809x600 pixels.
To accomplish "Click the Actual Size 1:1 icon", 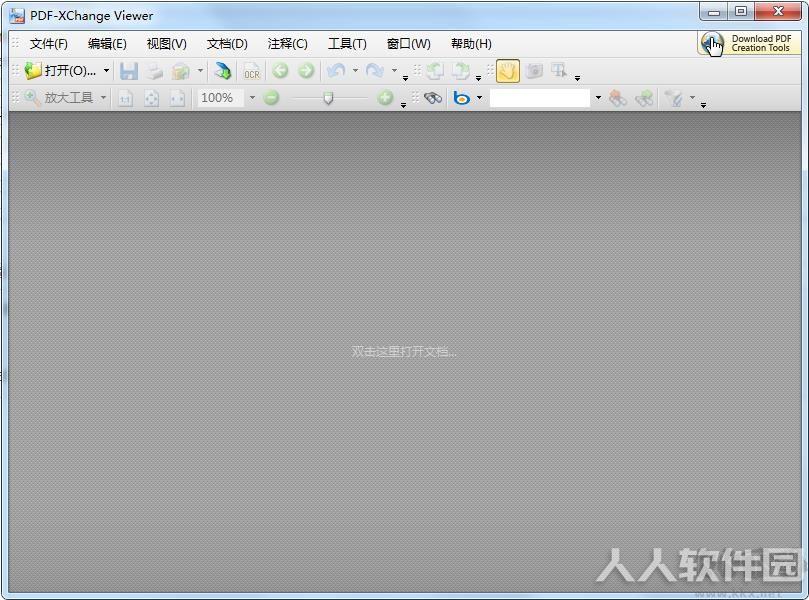I will click(x=125, y=98).
